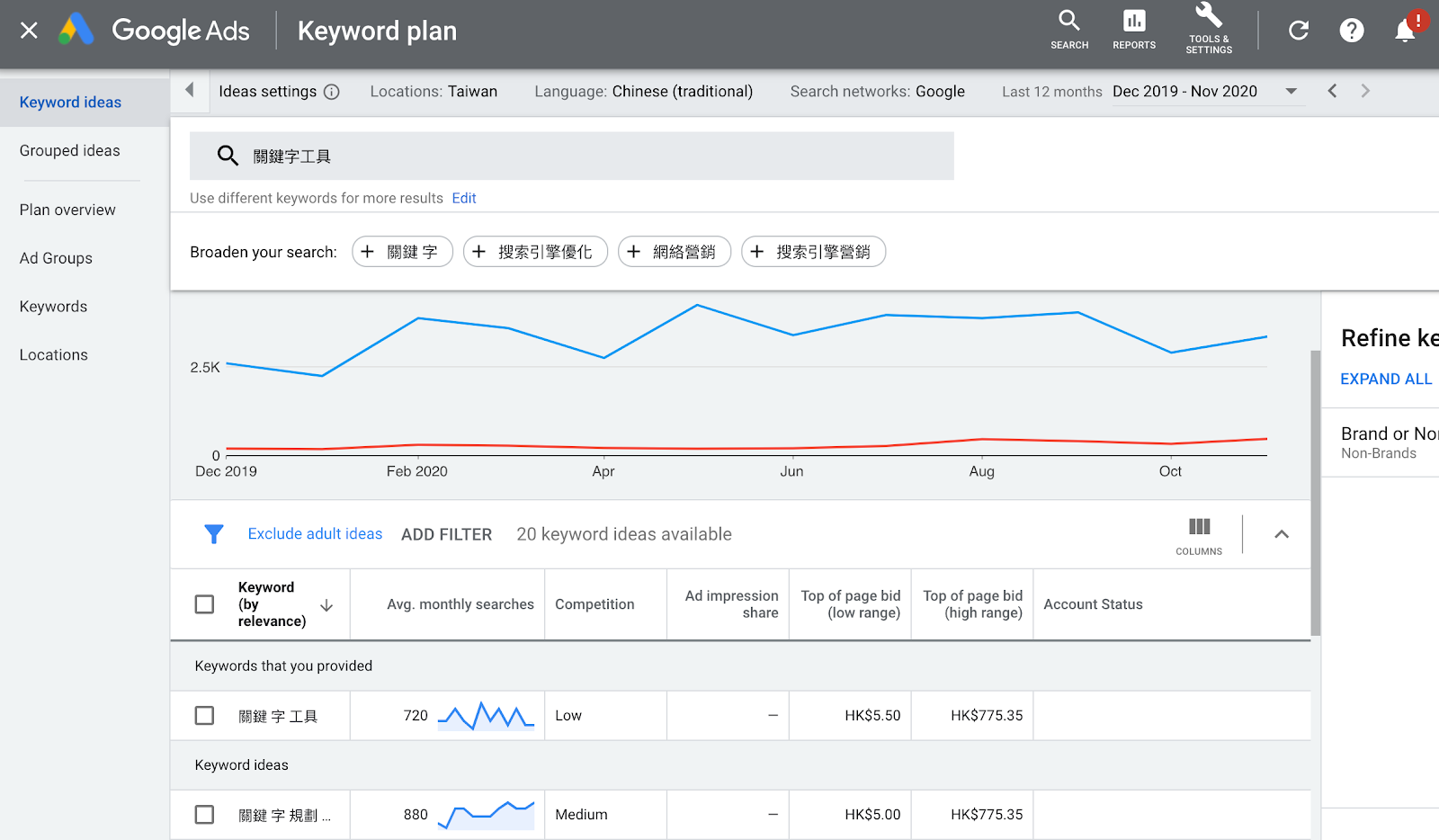Click Language: Chinese (traditional) setting
Screen dimensions: 1439x840
click(x=644, y=92)
